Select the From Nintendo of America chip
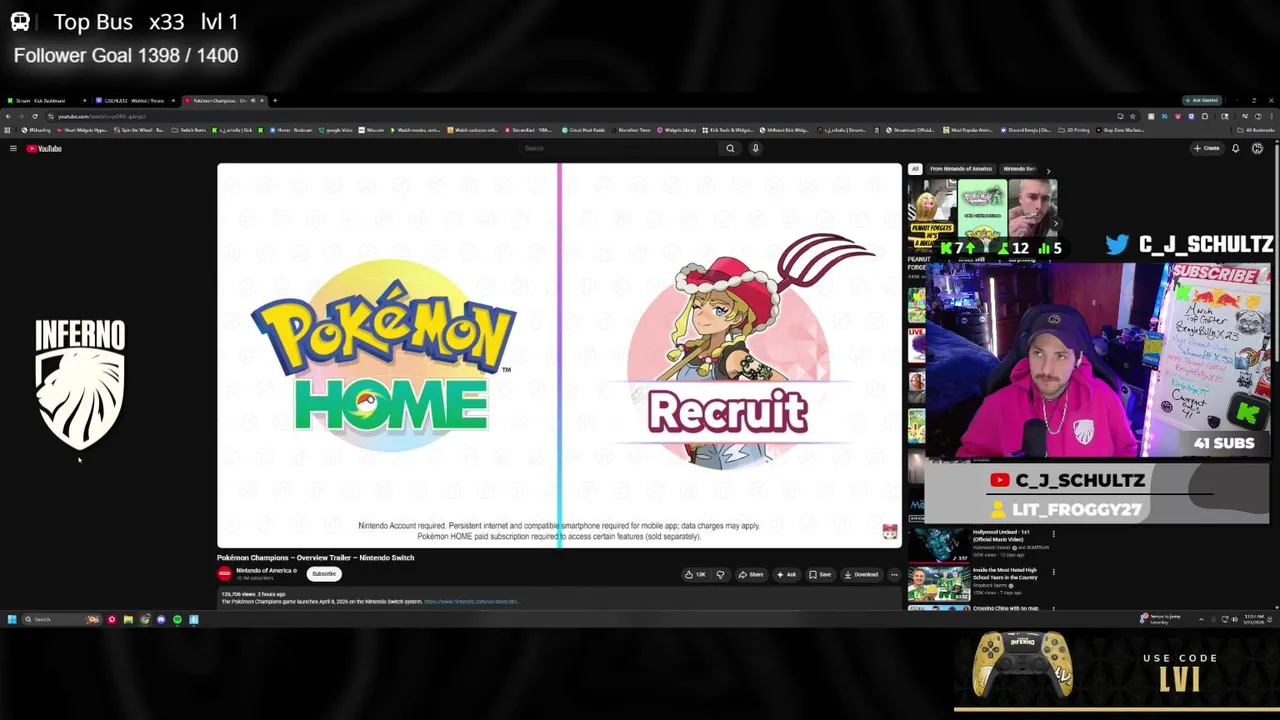 tap(961, 169)
